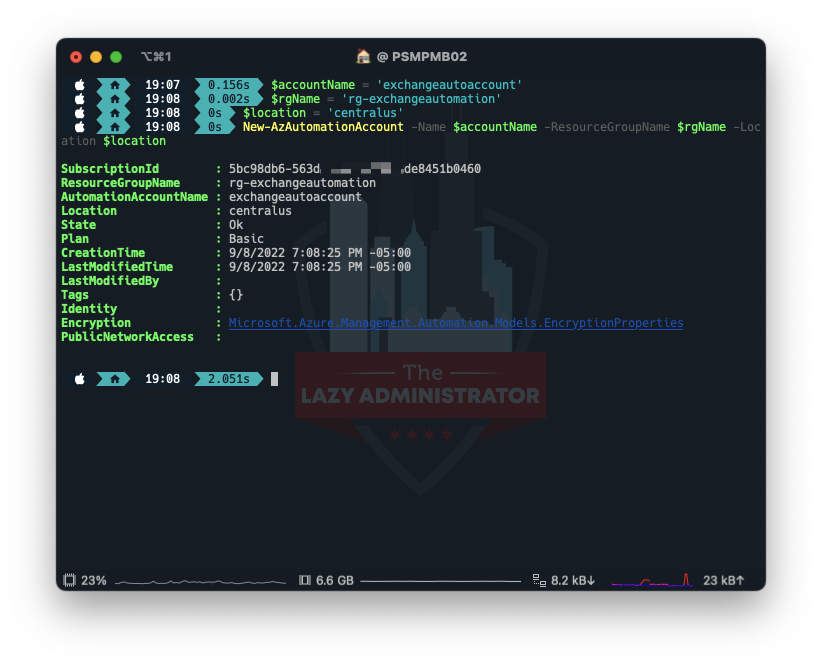Close the terminal window with the red button
The height and width of the screenshot is (665, 822).
(76, 57)
